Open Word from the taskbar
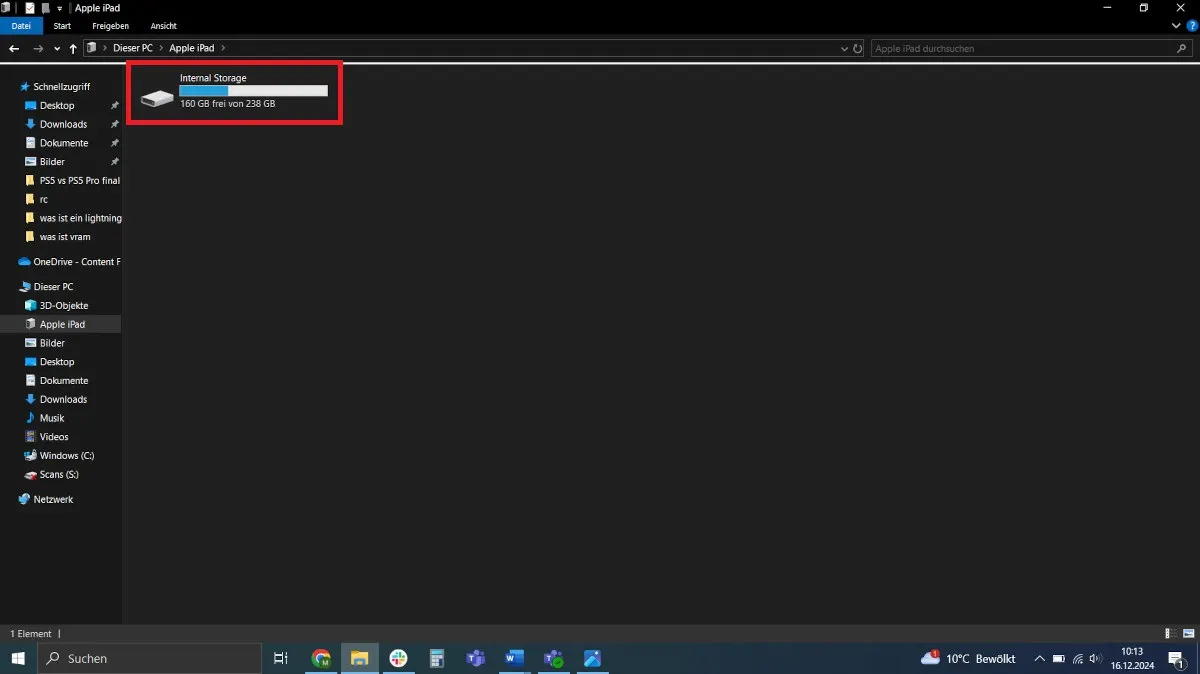 (514, 658)
